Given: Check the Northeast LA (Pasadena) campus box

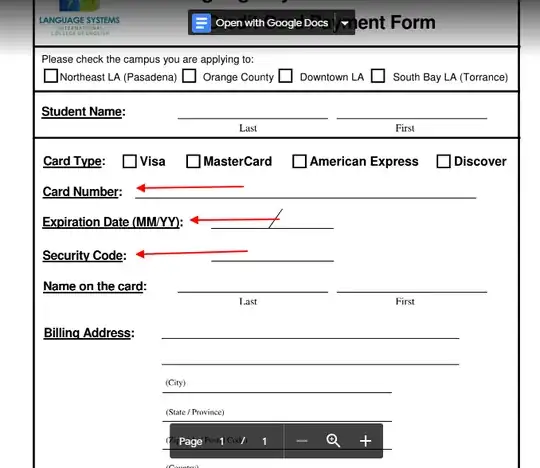Looking at the screenshot, I should (x=51, y=76).
